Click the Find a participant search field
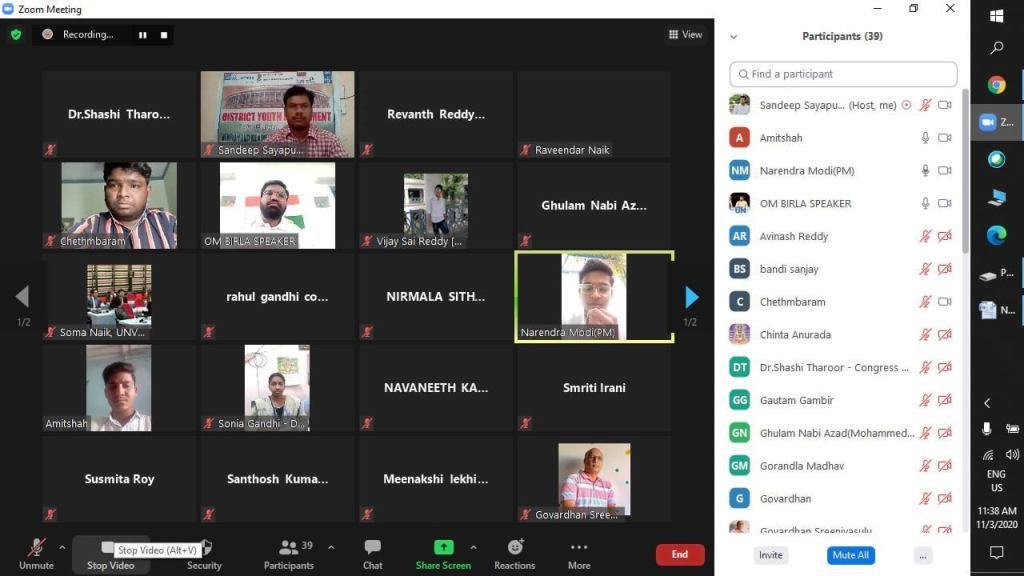 [843, 74]
